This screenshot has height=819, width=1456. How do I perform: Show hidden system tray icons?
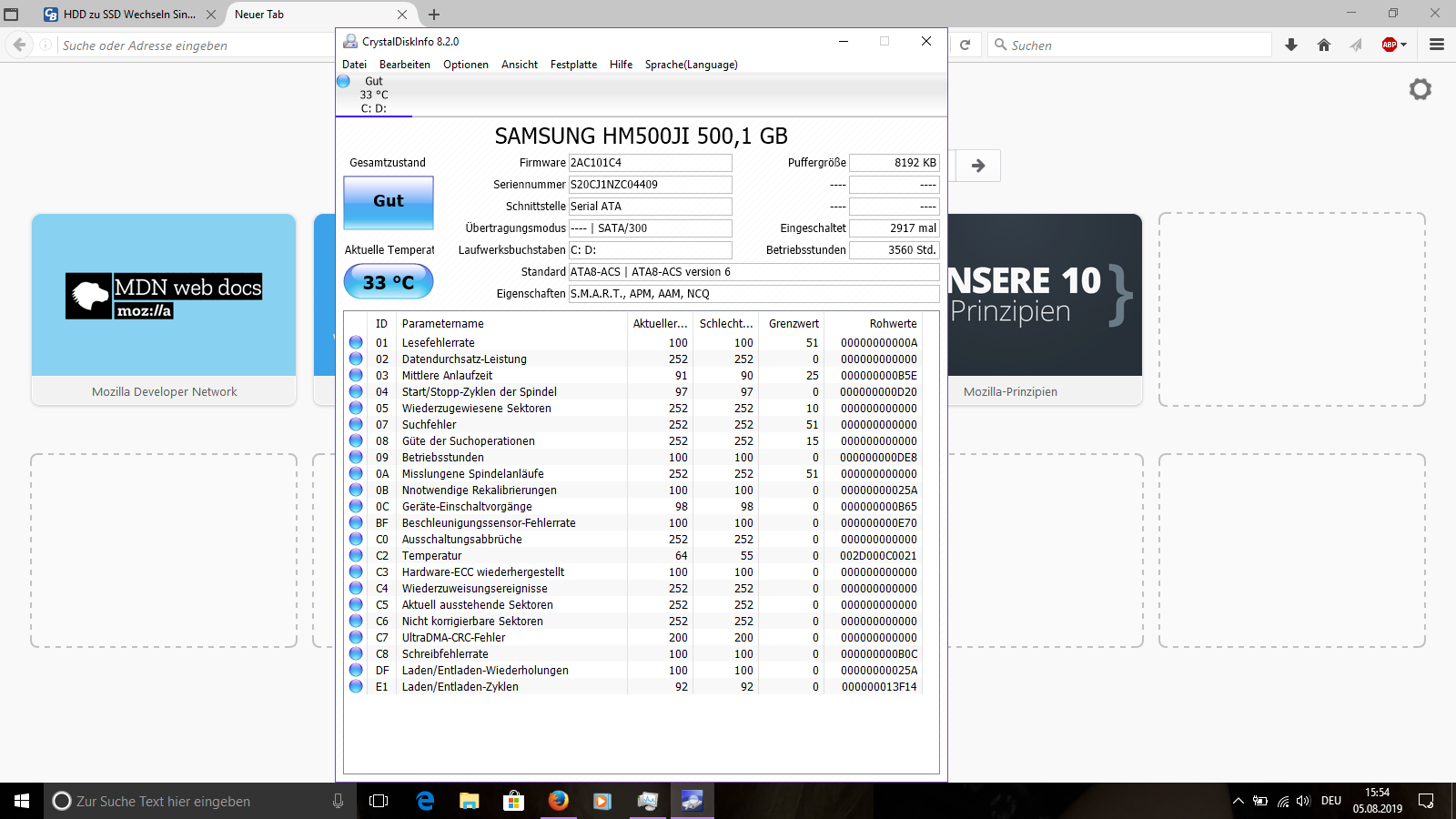pos(1238,801)
